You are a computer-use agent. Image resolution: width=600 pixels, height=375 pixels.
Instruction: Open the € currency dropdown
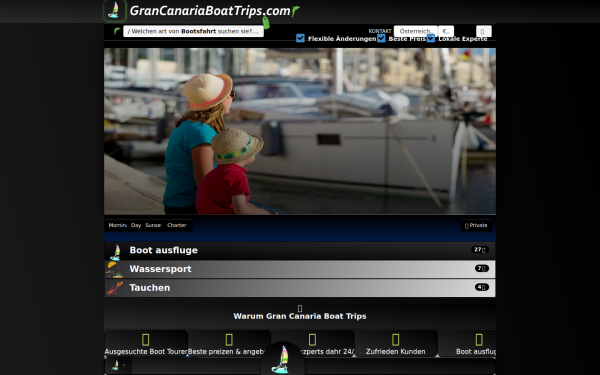[x=446, y=31]
